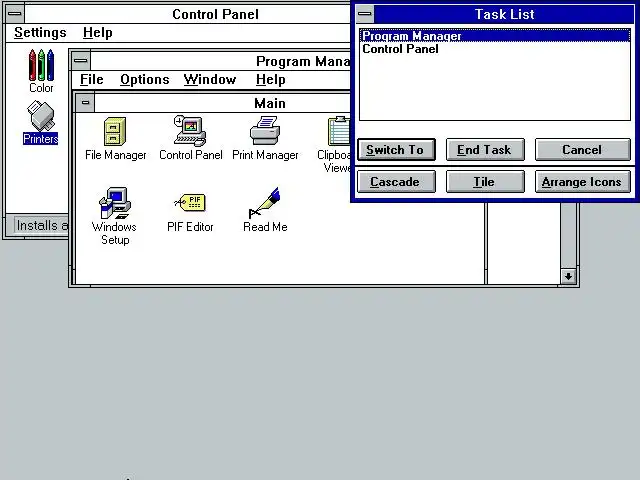Open the Color icon in Control Panel

[x=41, y=71]
